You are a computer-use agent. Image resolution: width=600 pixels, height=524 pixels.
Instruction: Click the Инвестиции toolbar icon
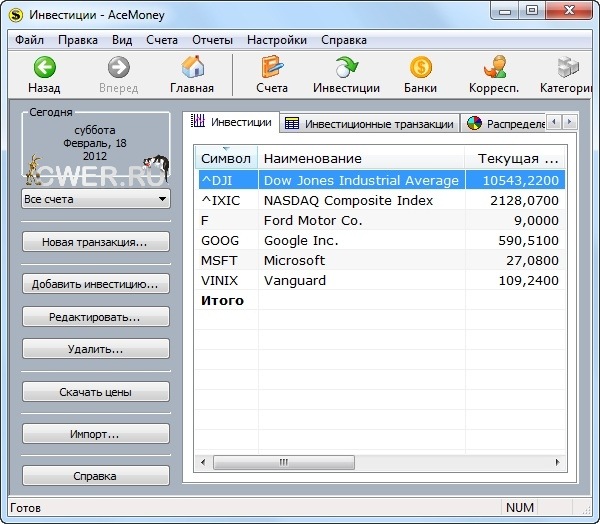346,68
